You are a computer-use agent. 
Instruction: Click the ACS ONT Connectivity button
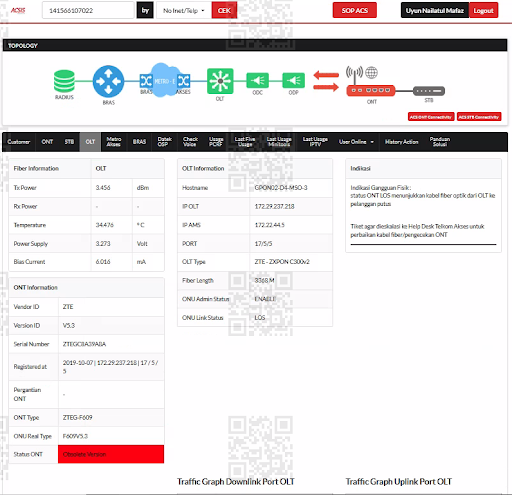pyautogui.click(x=431, y=117)
